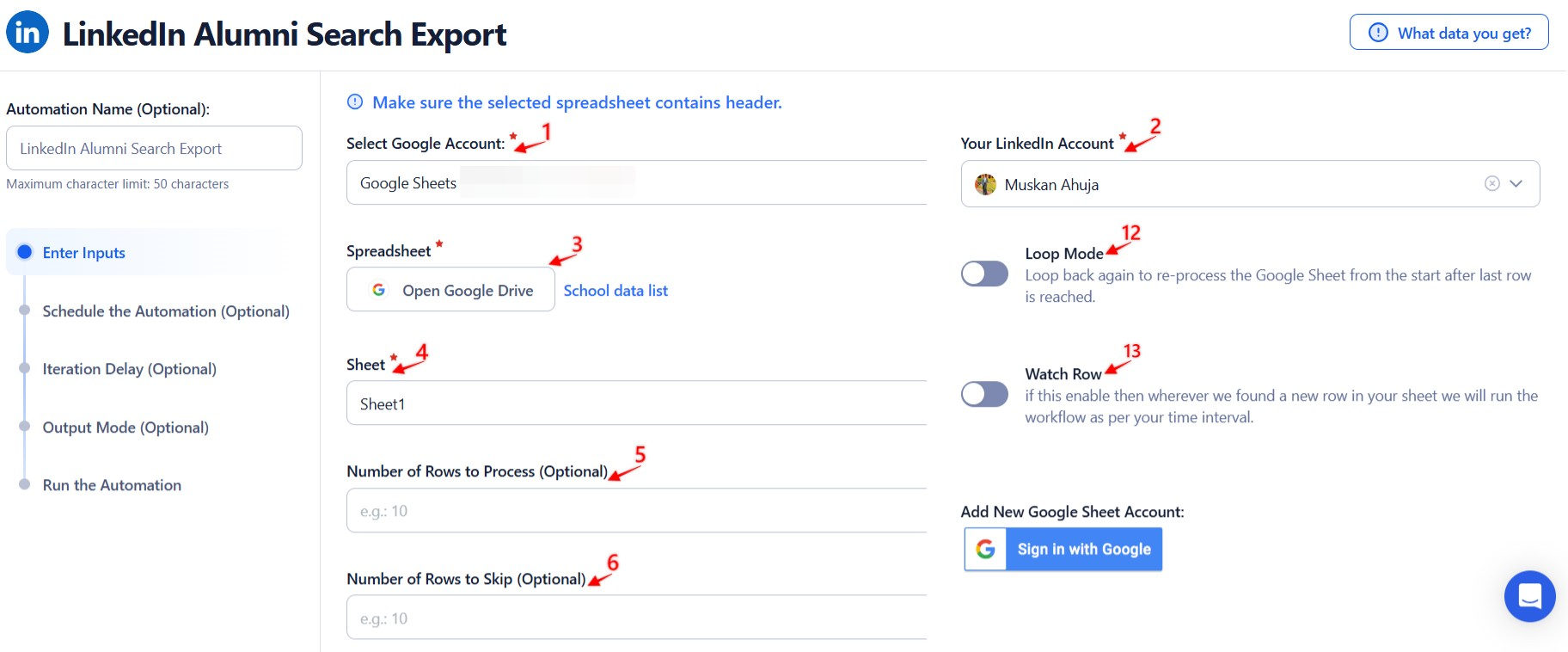The image size is (1568, 652).
Task: Click the LinkedIn logo icon
Action: pos(28,33)
